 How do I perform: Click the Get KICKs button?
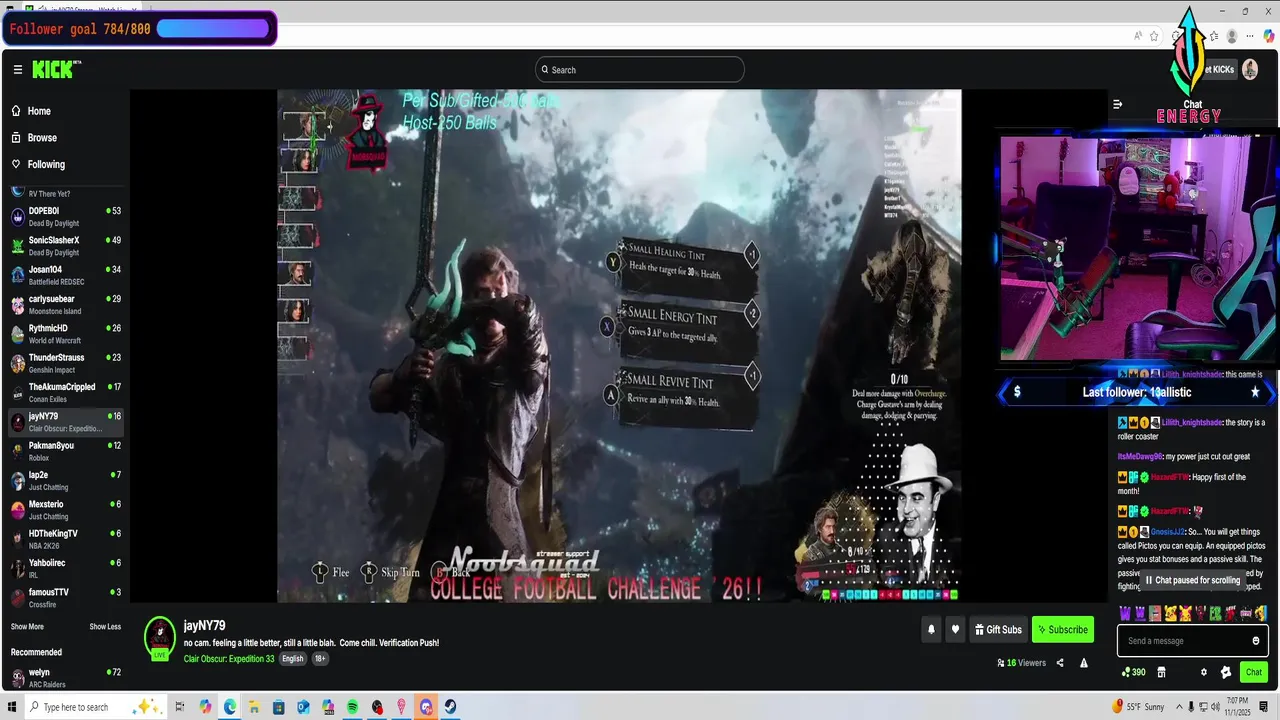[x=1218, y=69]
